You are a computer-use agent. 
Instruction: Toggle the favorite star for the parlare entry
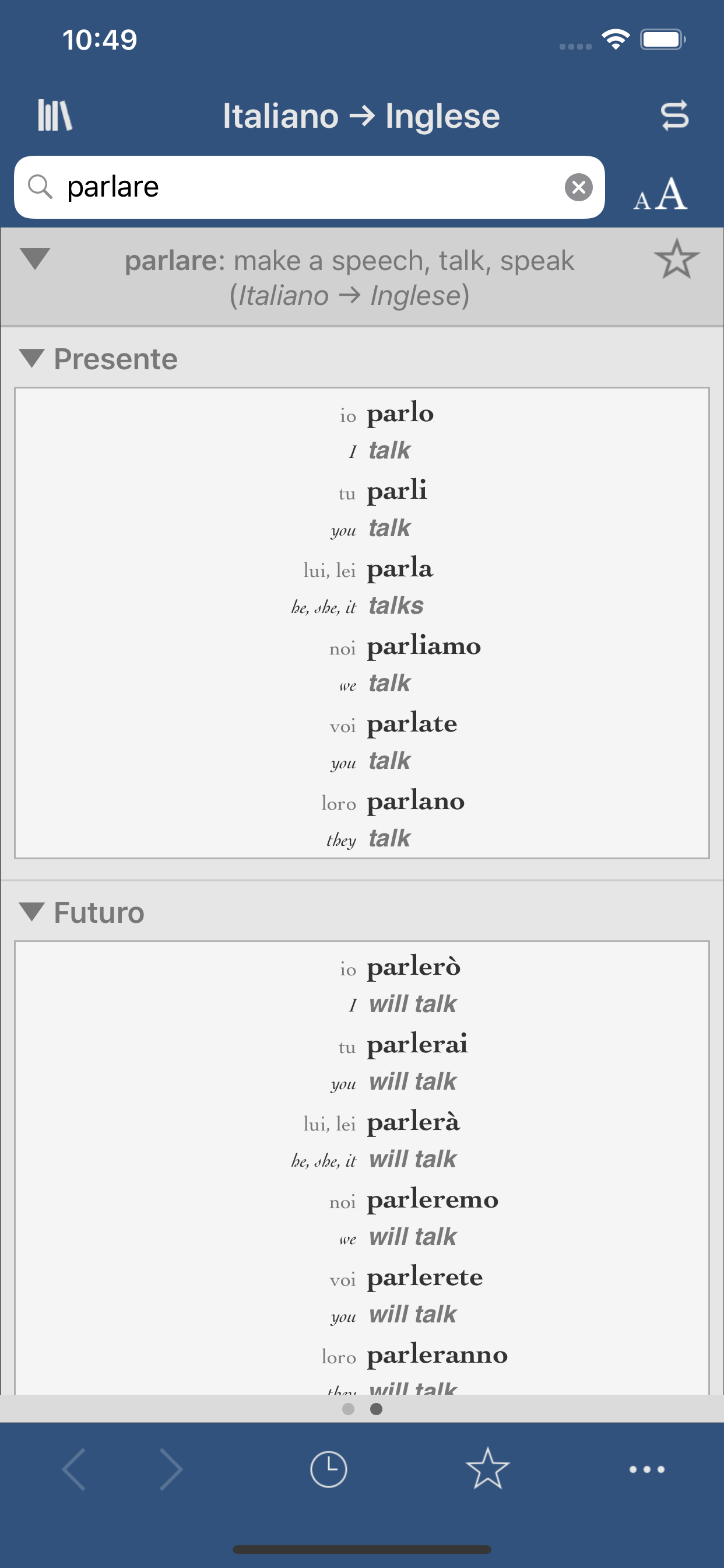(676, 260)
